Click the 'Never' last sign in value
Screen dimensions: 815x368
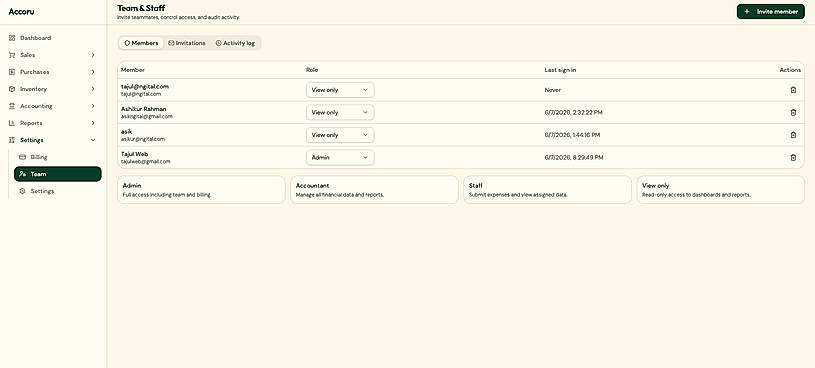click(x=553, y=90)
